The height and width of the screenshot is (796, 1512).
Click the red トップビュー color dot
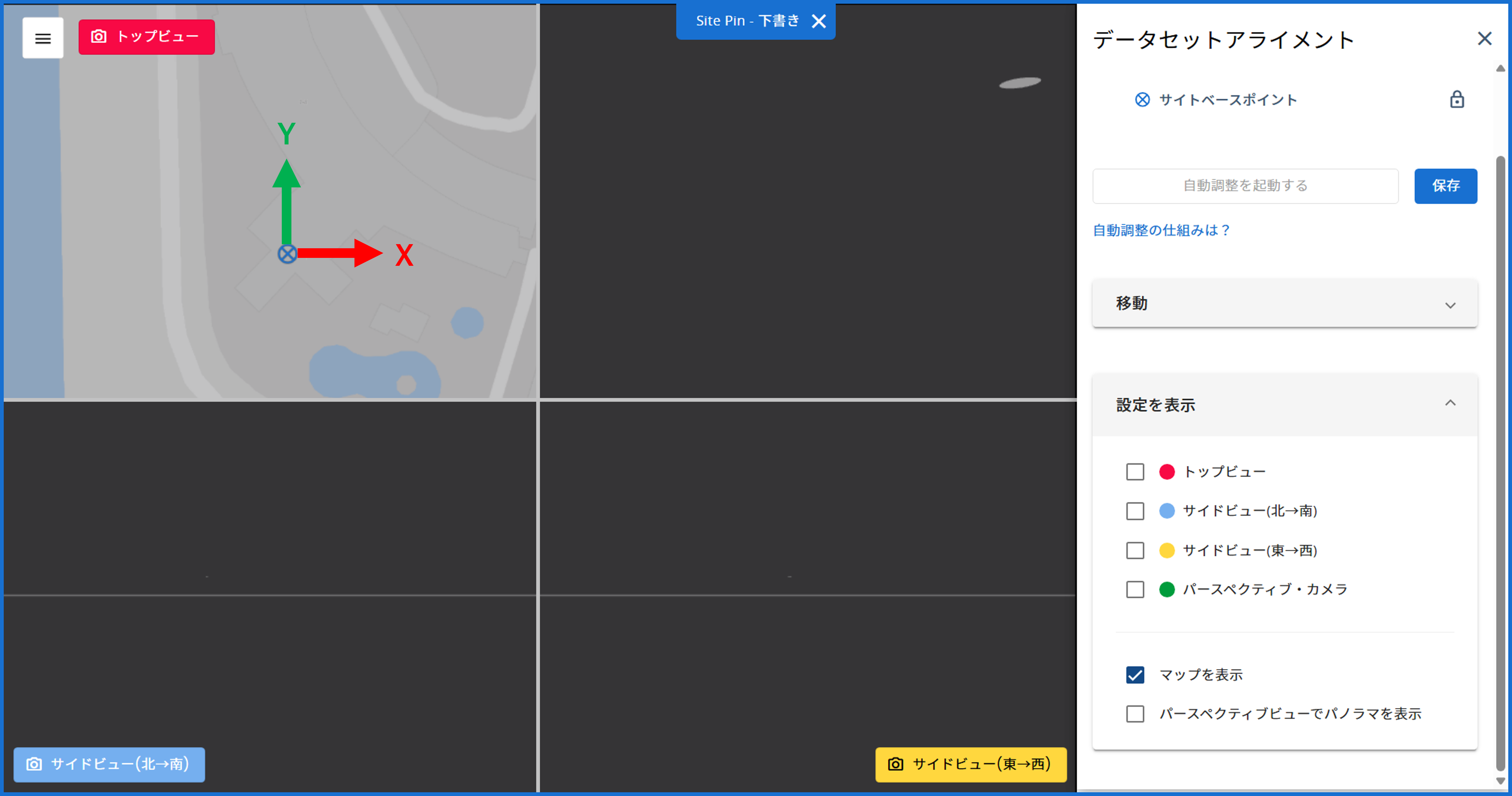click(x=1167, y=472)
